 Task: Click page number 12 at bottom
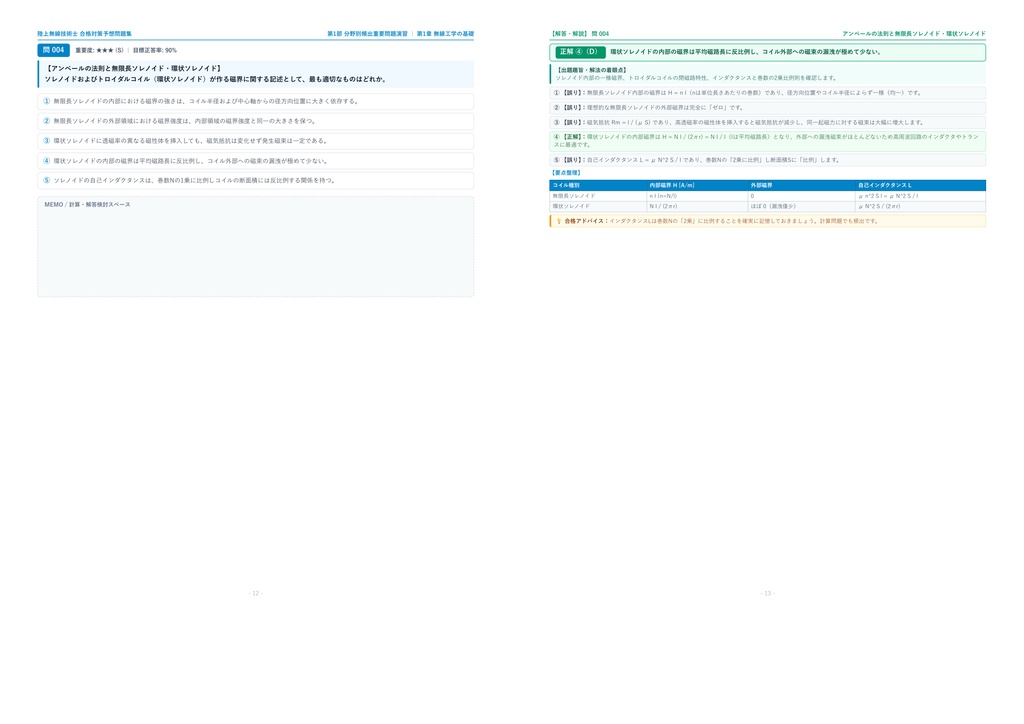click(255, 593)
